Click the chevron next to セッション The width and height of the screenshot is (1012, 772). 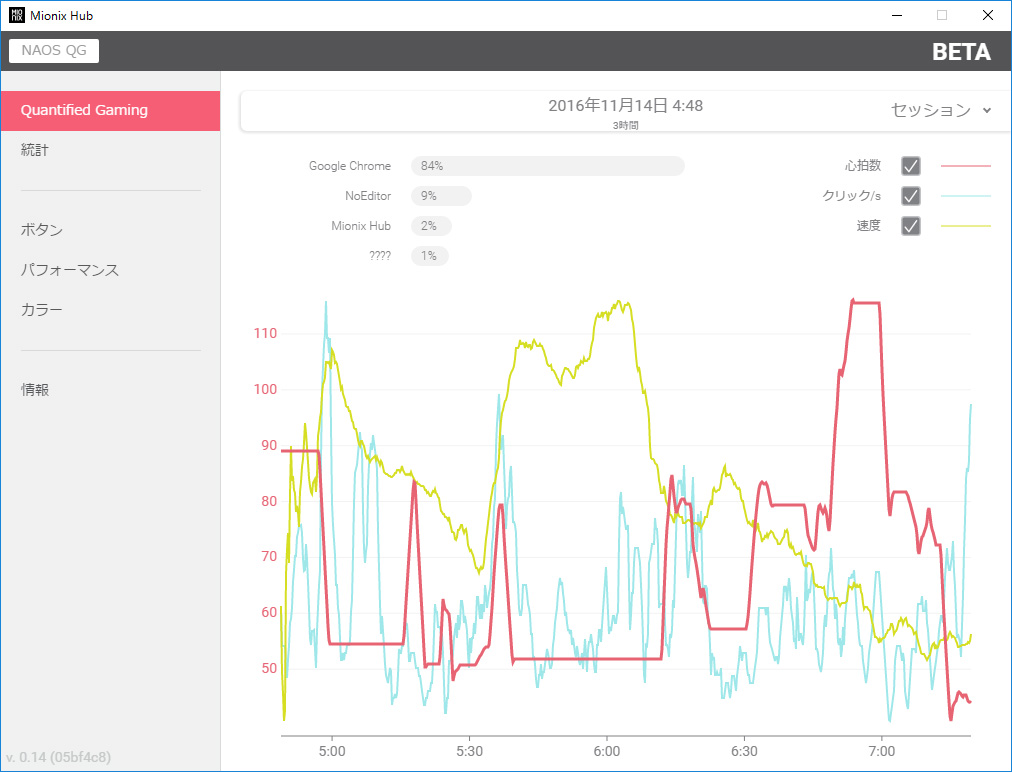click(987, 110)
